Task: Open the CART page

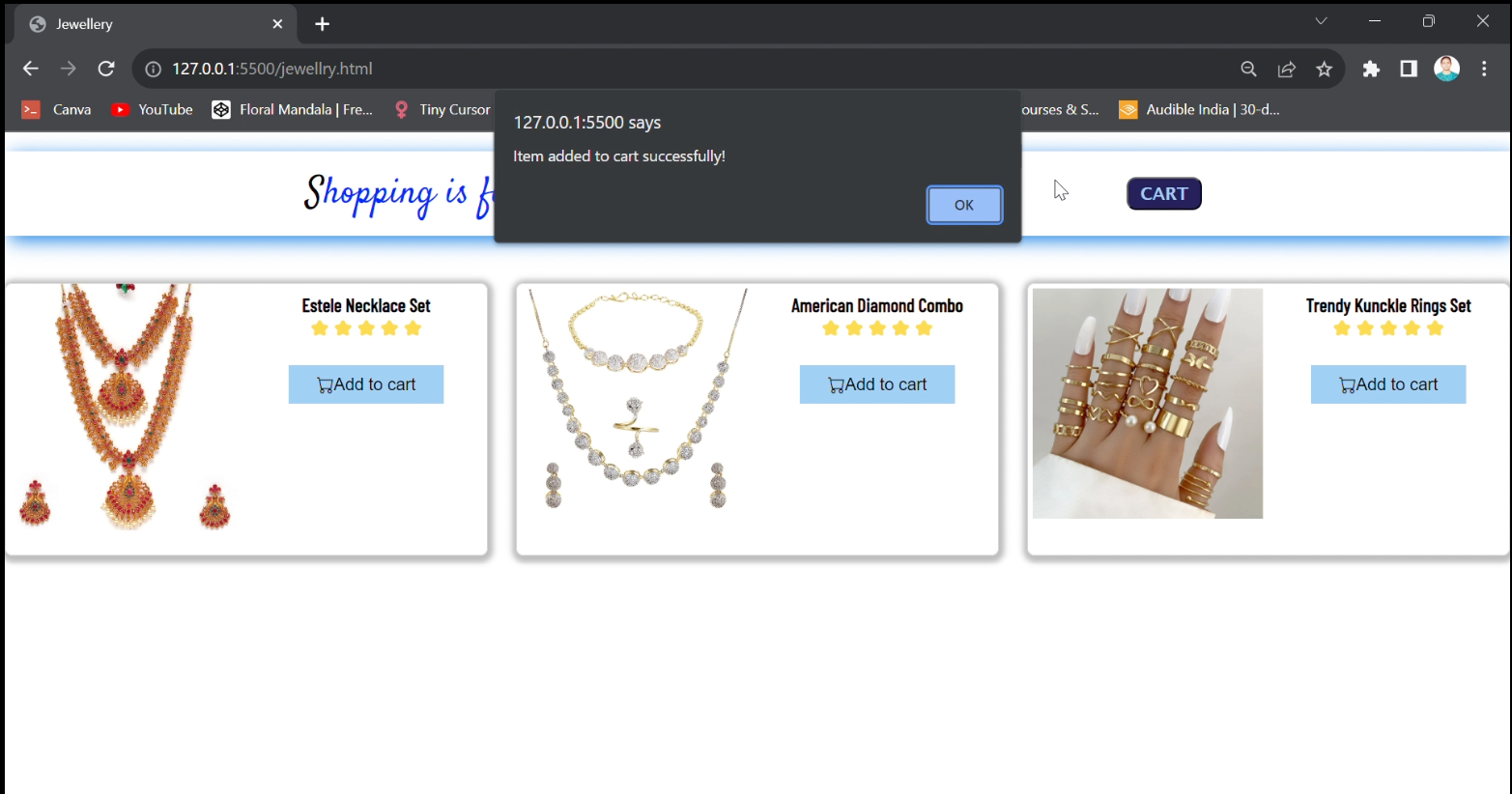Action: (1163, 193)
